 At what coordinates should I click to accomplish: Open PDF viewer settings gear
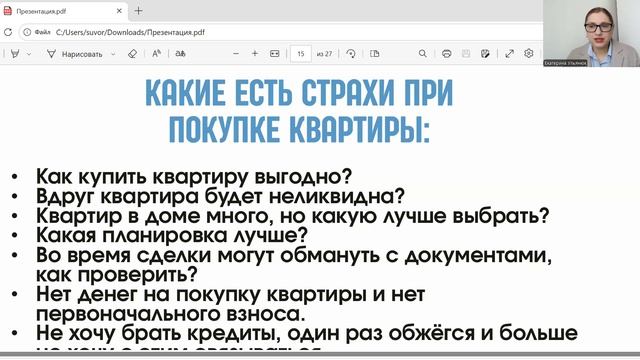pyautogui.click(x=529, y=53)
